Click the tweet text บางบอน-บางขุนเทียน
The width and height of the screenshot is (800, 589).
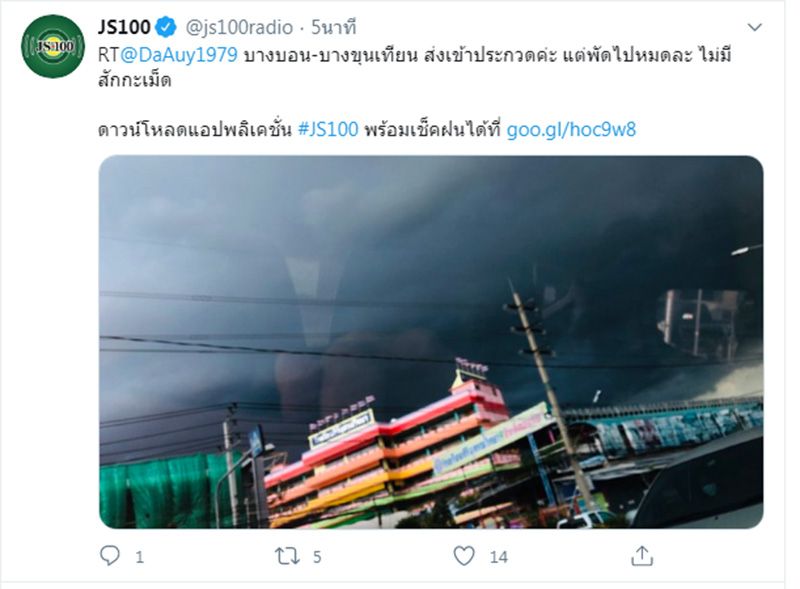(x=331, y=55)
